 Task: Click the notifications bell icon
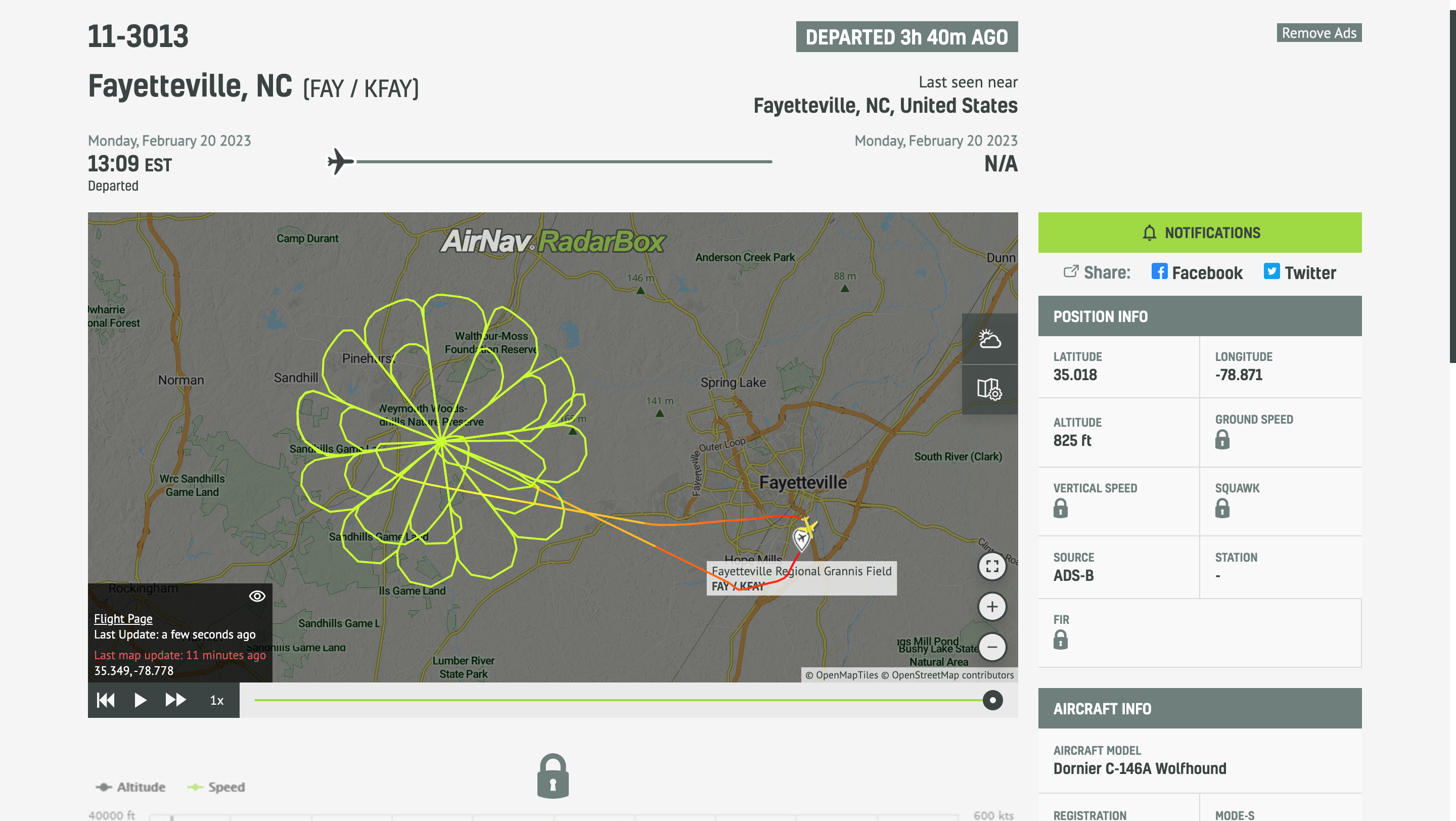(x=1150, y=233)
